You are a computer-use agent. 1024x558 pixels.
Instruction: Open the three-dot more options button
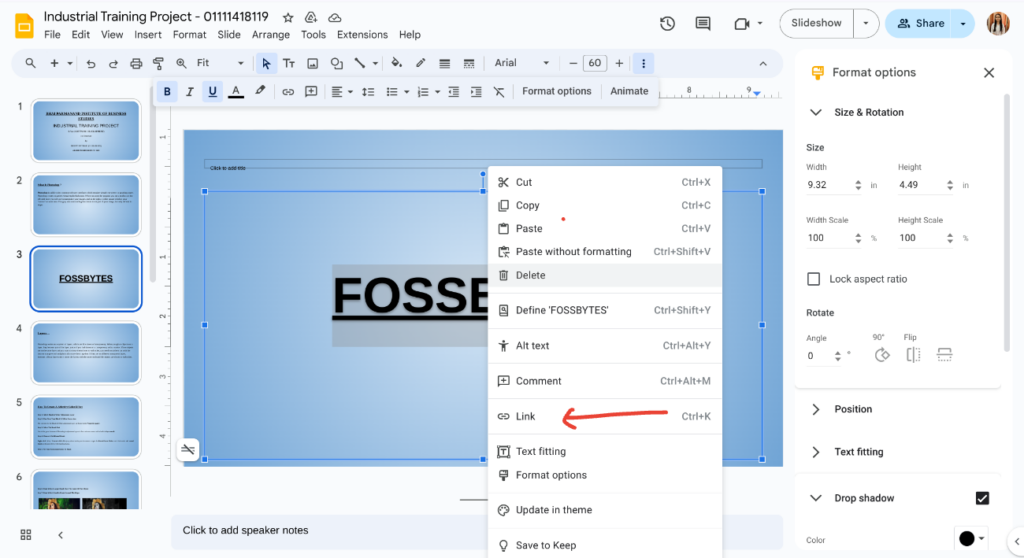643,63
